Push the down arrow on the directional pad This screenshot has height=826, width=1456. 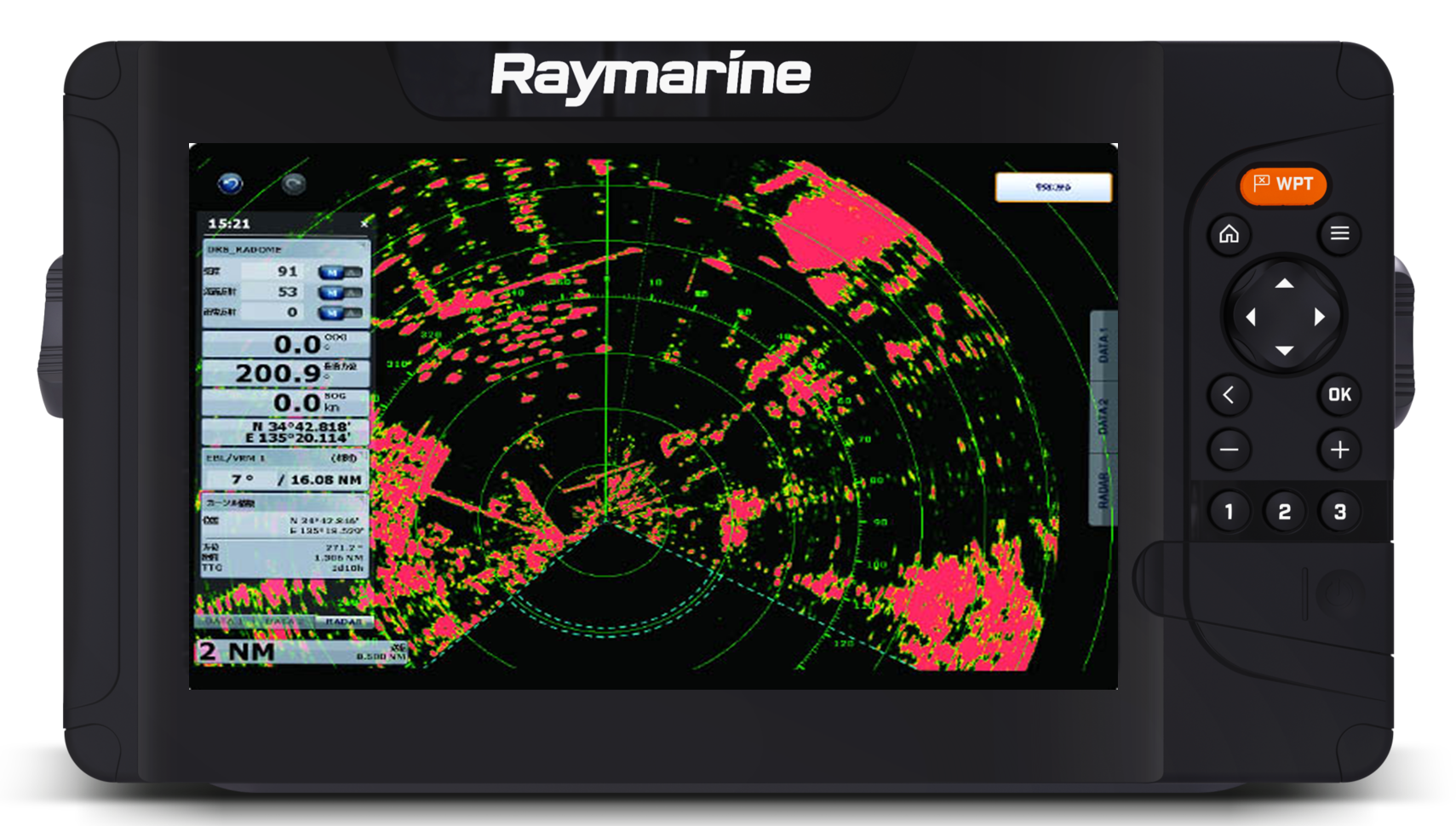[x=1284, y=350]
